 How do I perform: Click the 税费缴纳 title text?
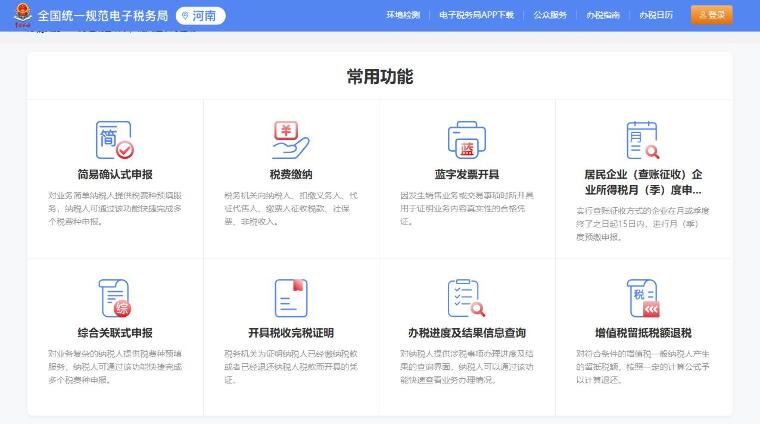click(290, 174)
